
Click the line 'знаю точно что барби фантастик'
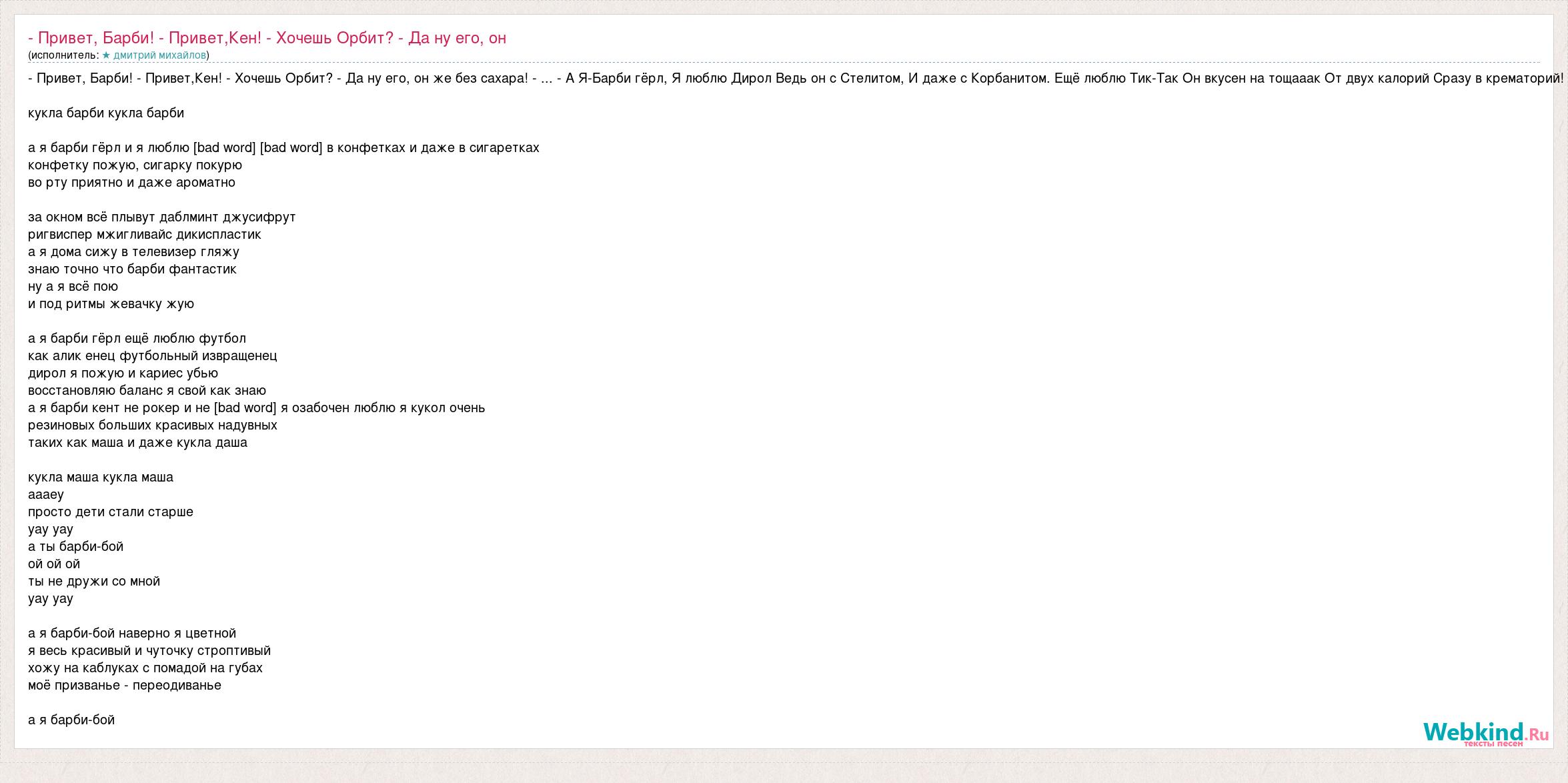click(132, 269)
